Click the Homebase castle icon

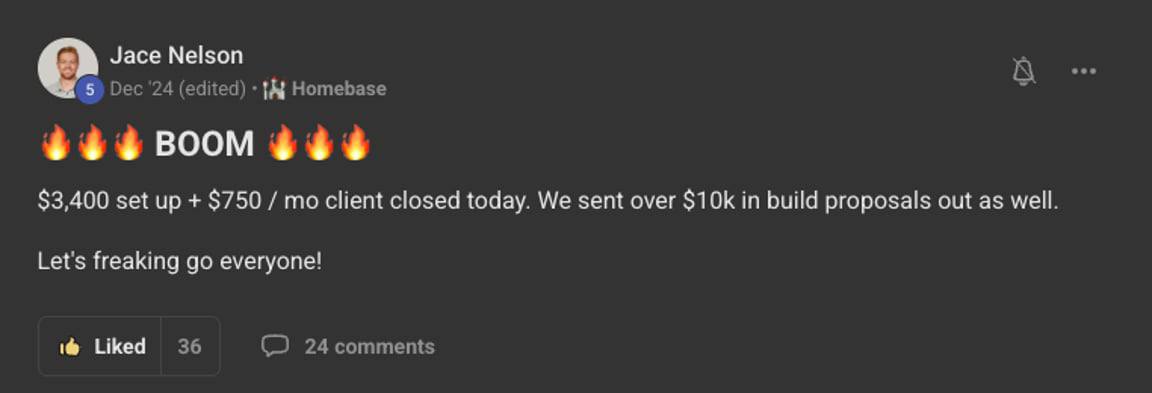click(x=273, y=89)
